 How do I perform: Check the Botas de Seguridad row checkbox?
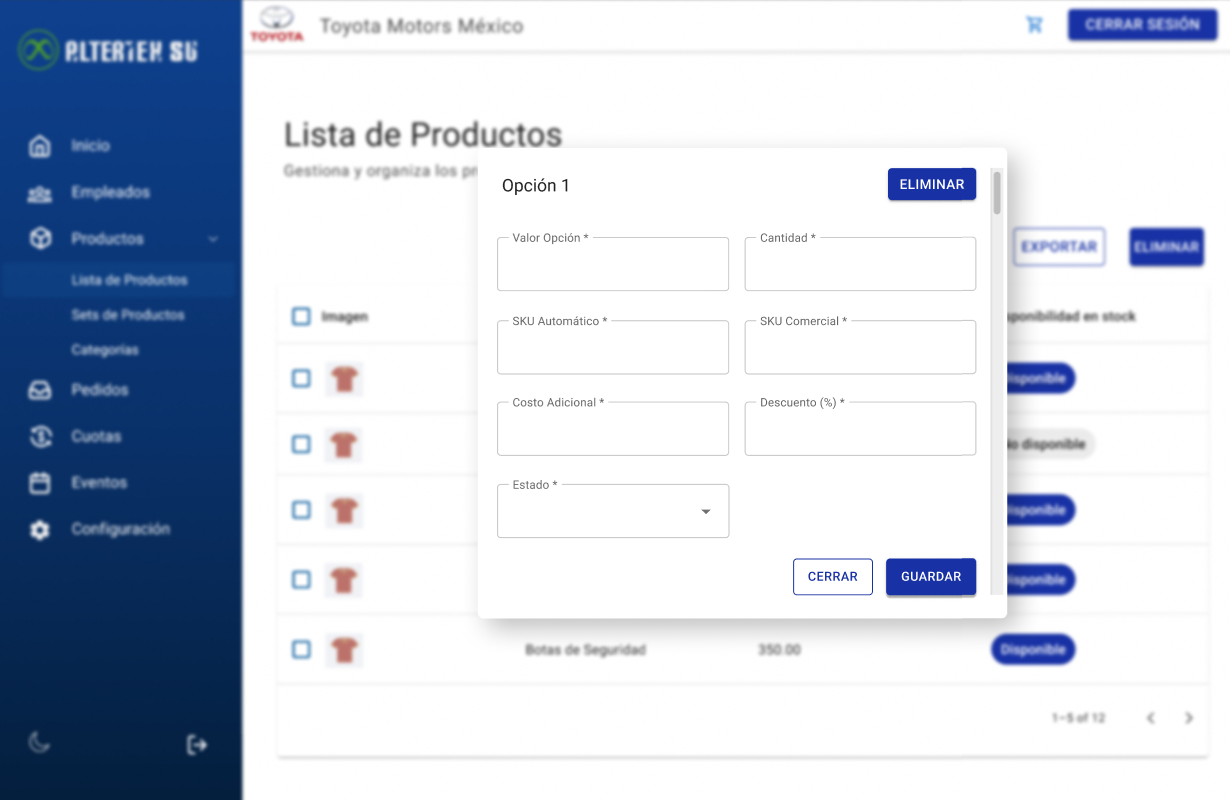[301, 650]
